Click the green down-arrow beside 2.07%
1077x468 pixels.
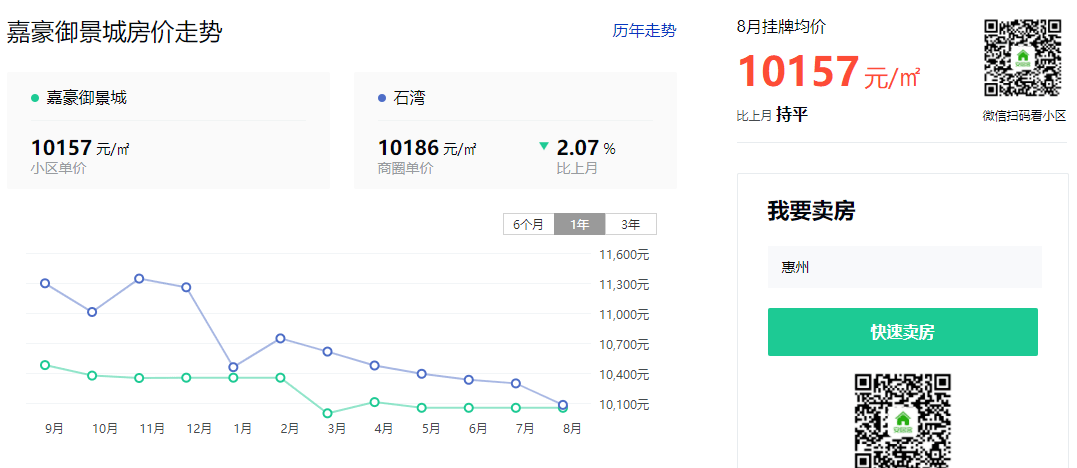pyautogui.click(x=544, y=146)
